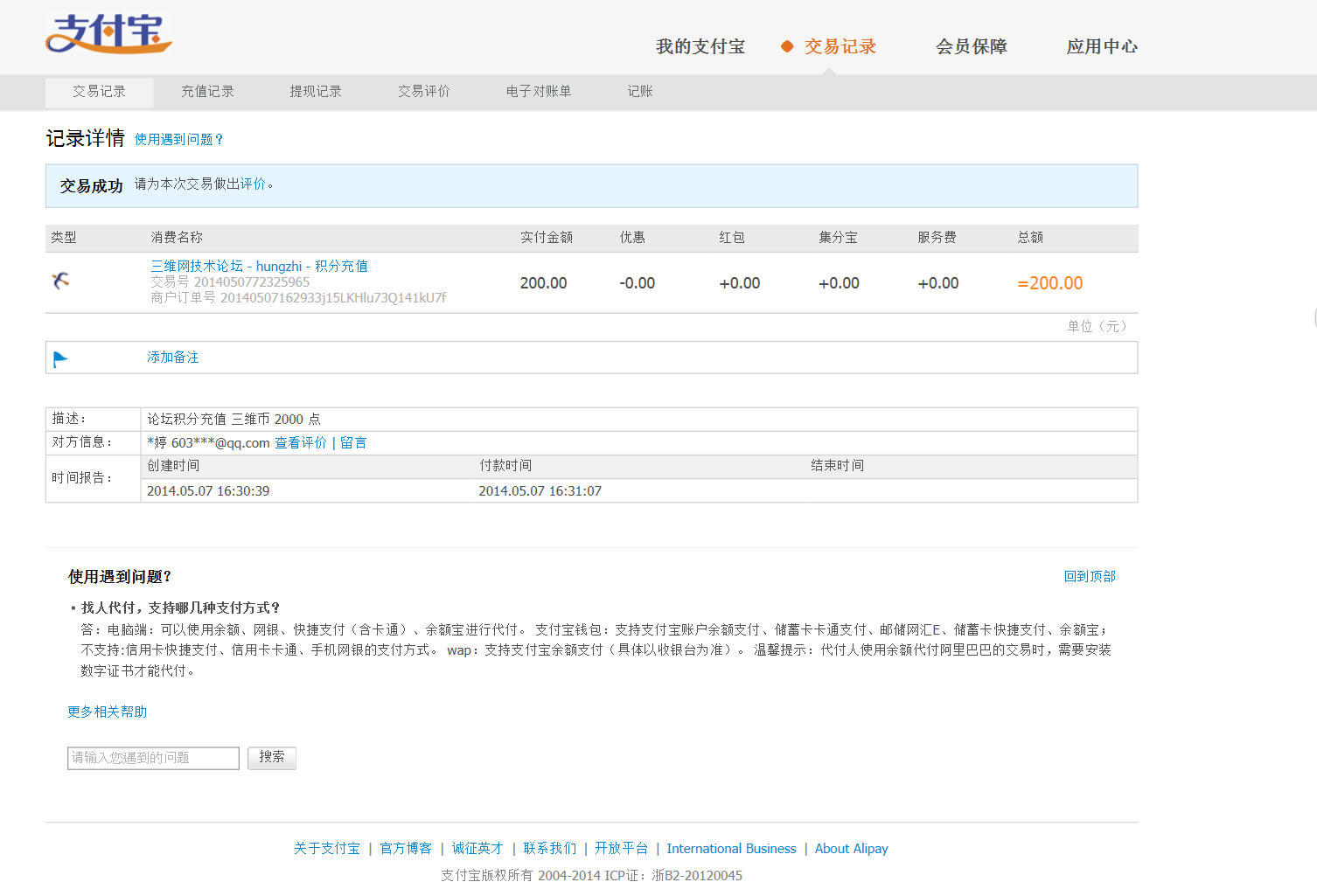Click the 实付金额 value 200.00
The height and width of the screenshot is (896, 1317).
[544, 283]
